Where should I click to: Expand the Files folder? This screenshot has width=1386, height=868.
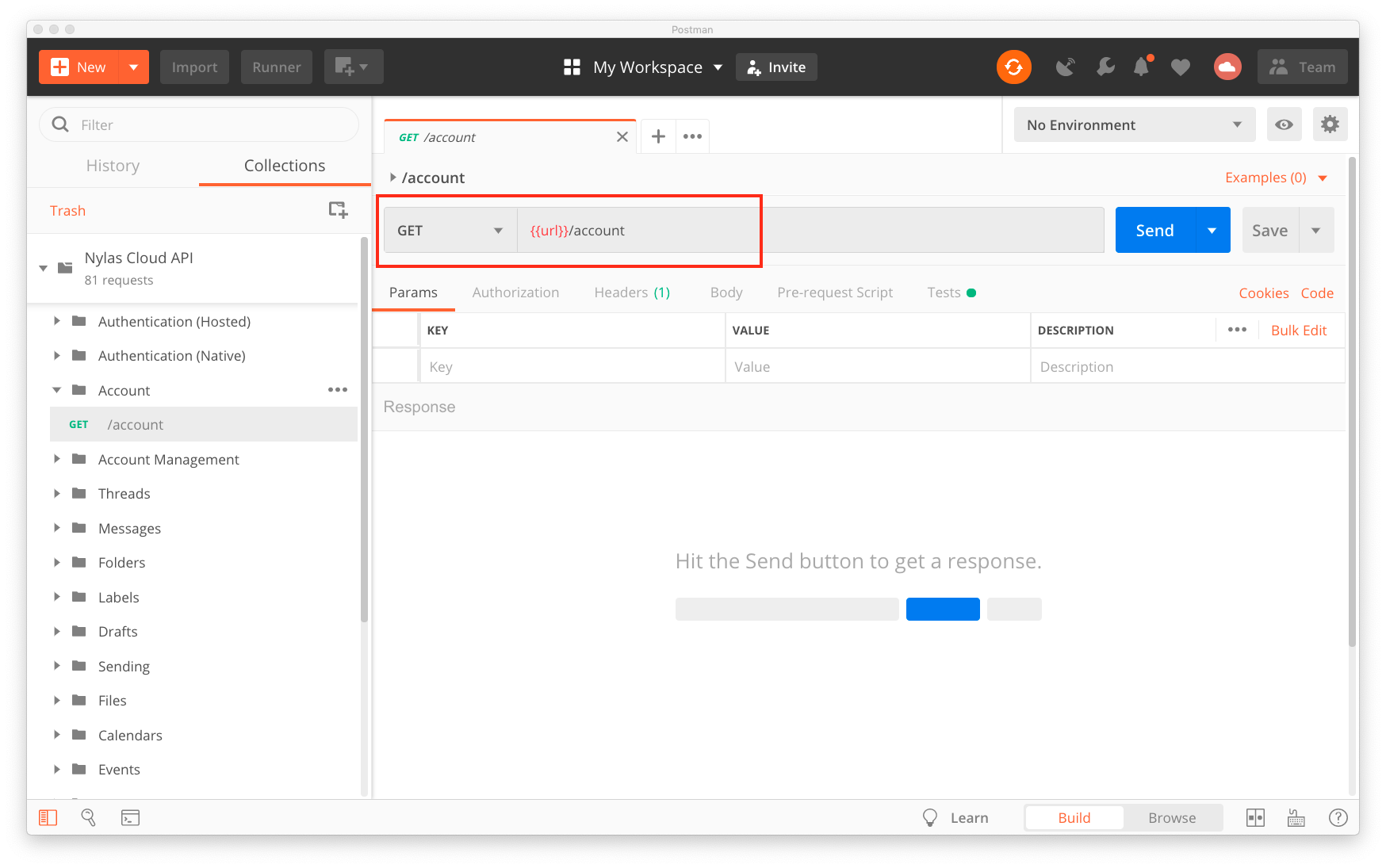click(x=57, y=701)
